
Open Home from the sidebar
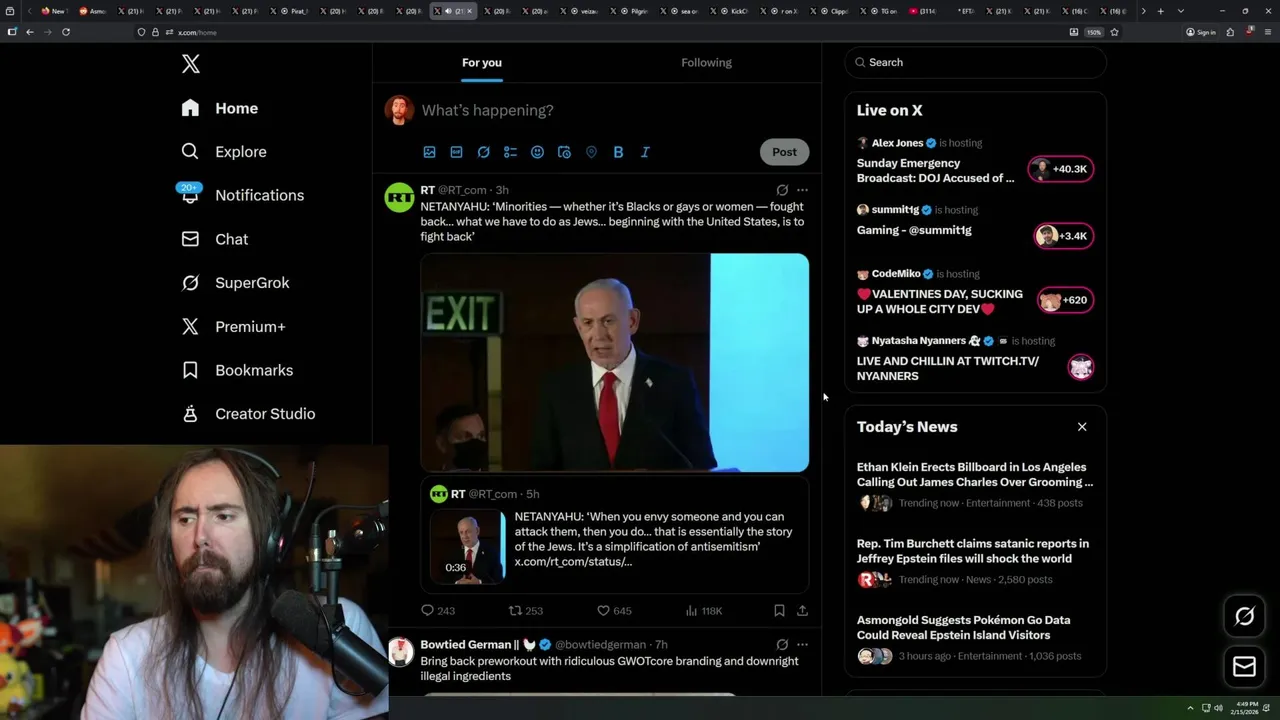[220, 108]
